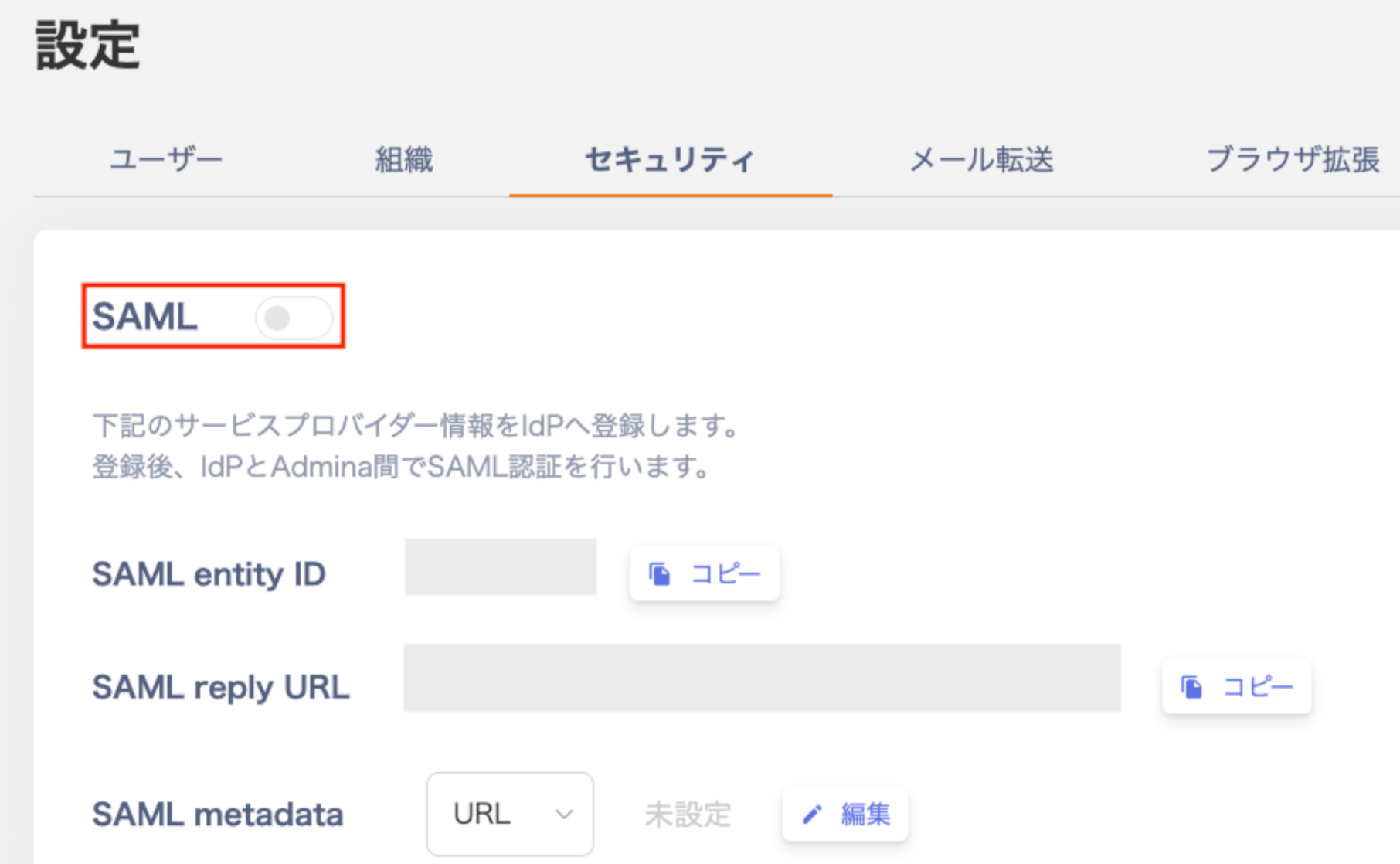Open the ブラウザ拡張 tab
Screen dimensions: 1400x864
[1293, 160]
